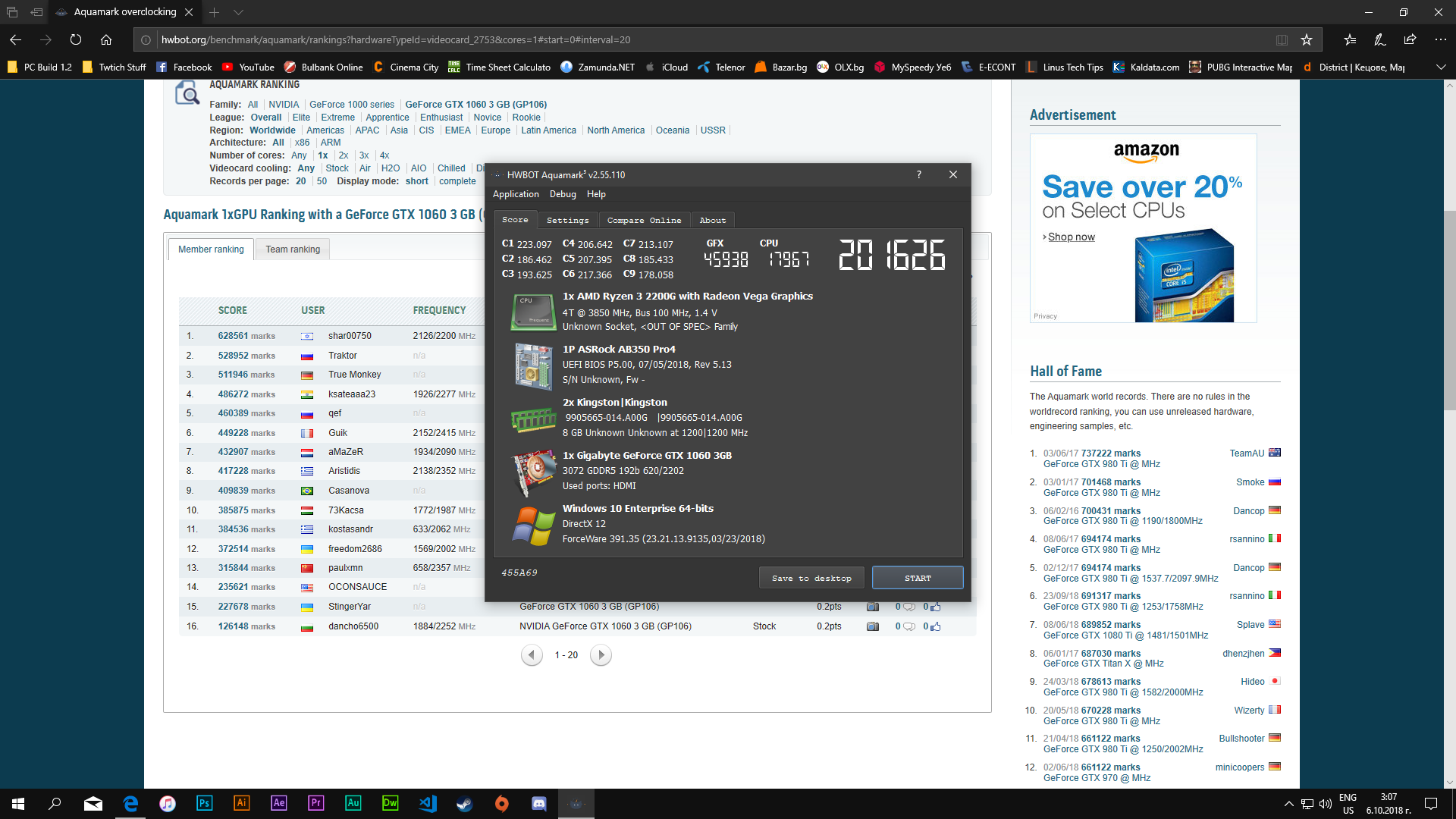Viewport: 1456px width, 819px height.
Task: Select the Member ranking tab
Action: tap(211, 249)
